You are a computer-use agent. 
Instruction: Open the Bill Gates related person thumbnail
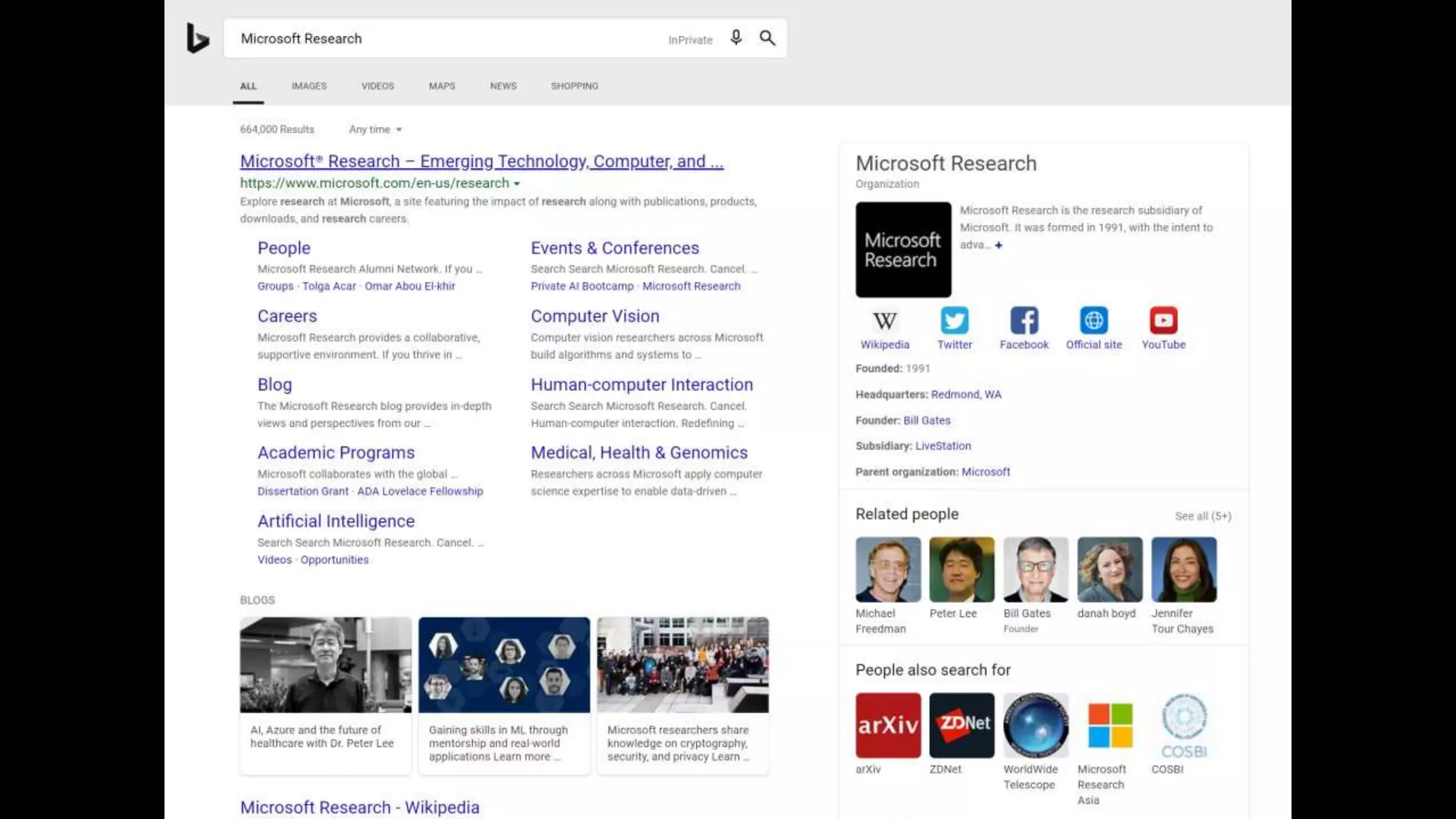[1036, 569]
